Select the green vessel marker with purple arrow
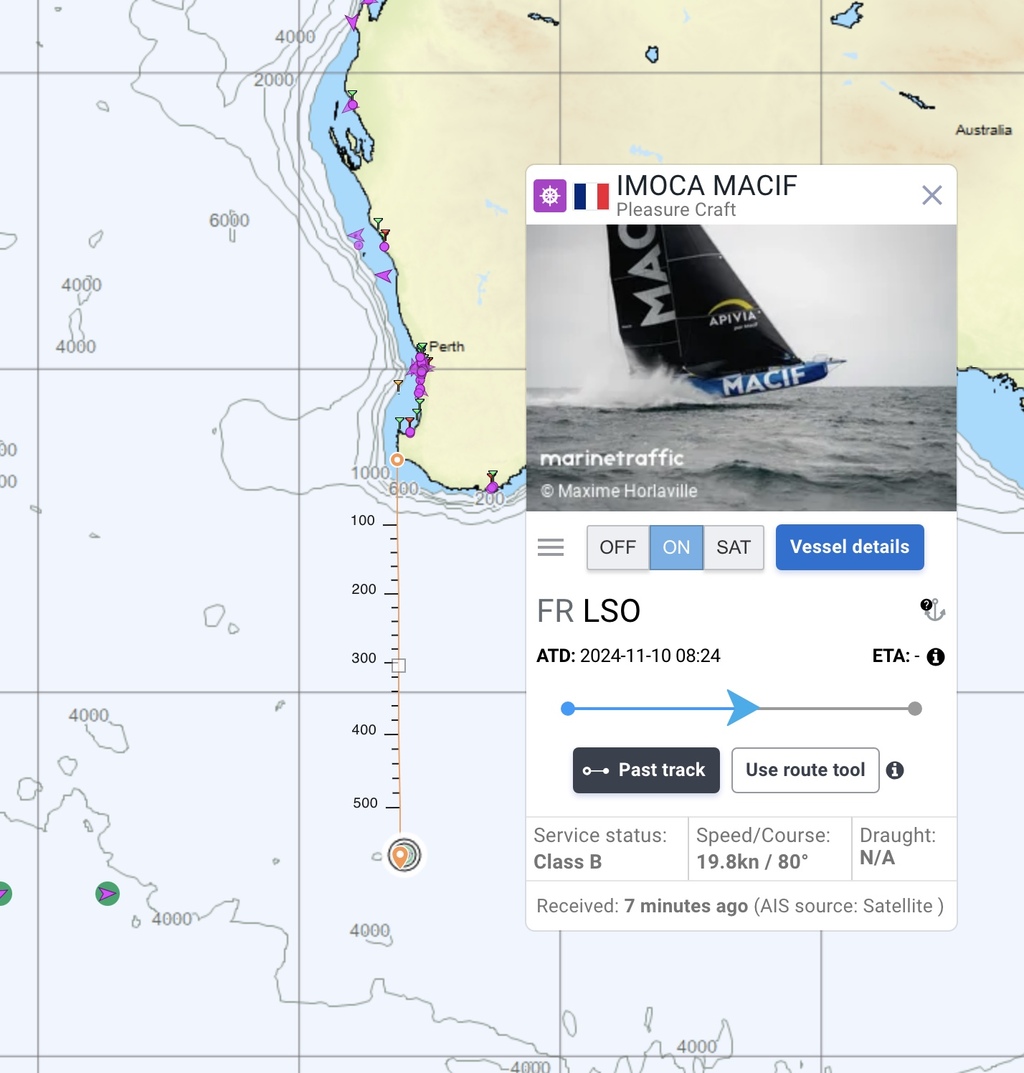1024x1073 pixels. [107, 894]
